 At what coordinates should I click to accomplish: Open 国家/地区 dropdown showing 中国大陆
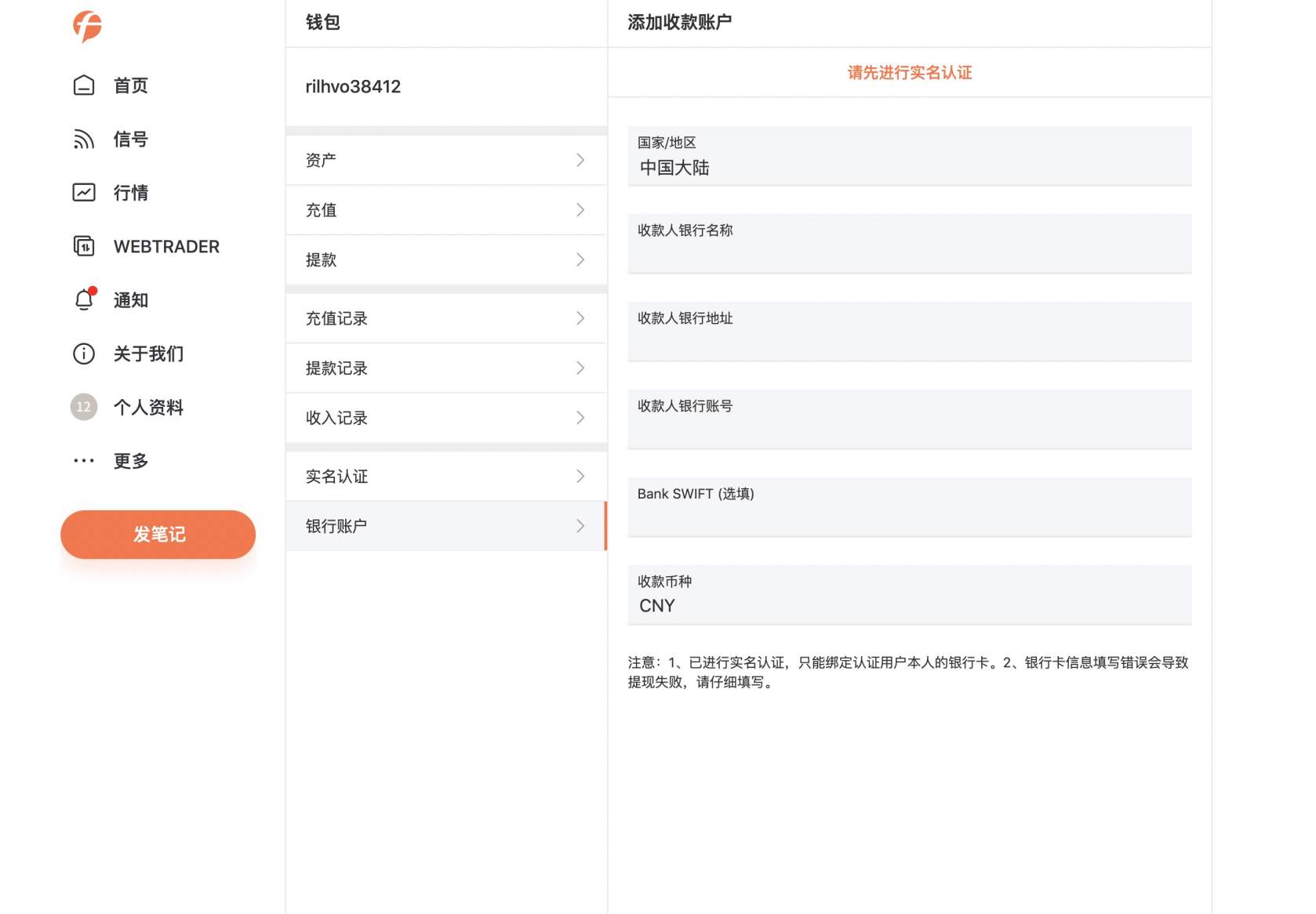pos(910,156)
